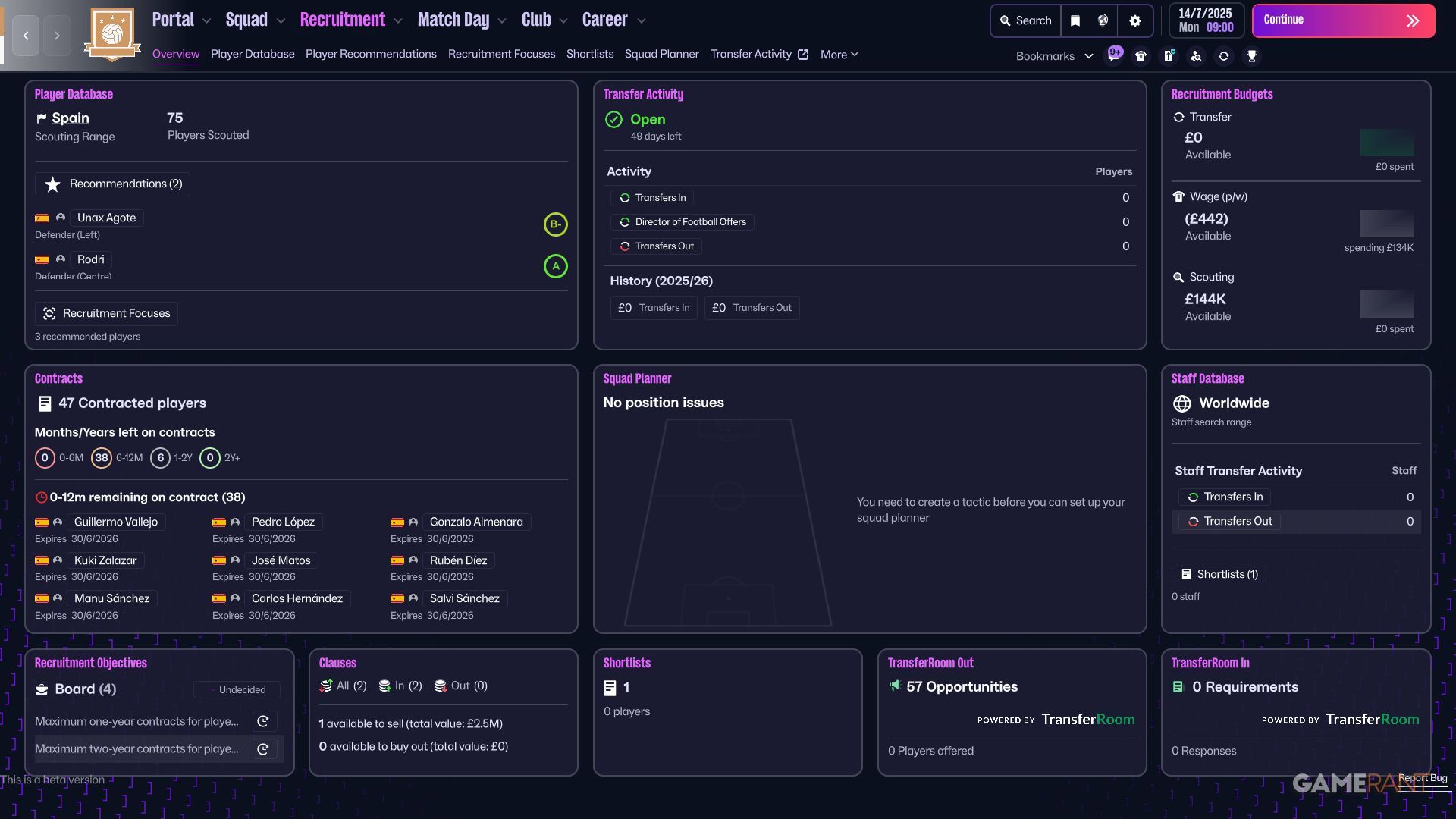Click the Search field in top bar

pyautogui.click(x=1026, y=20)
